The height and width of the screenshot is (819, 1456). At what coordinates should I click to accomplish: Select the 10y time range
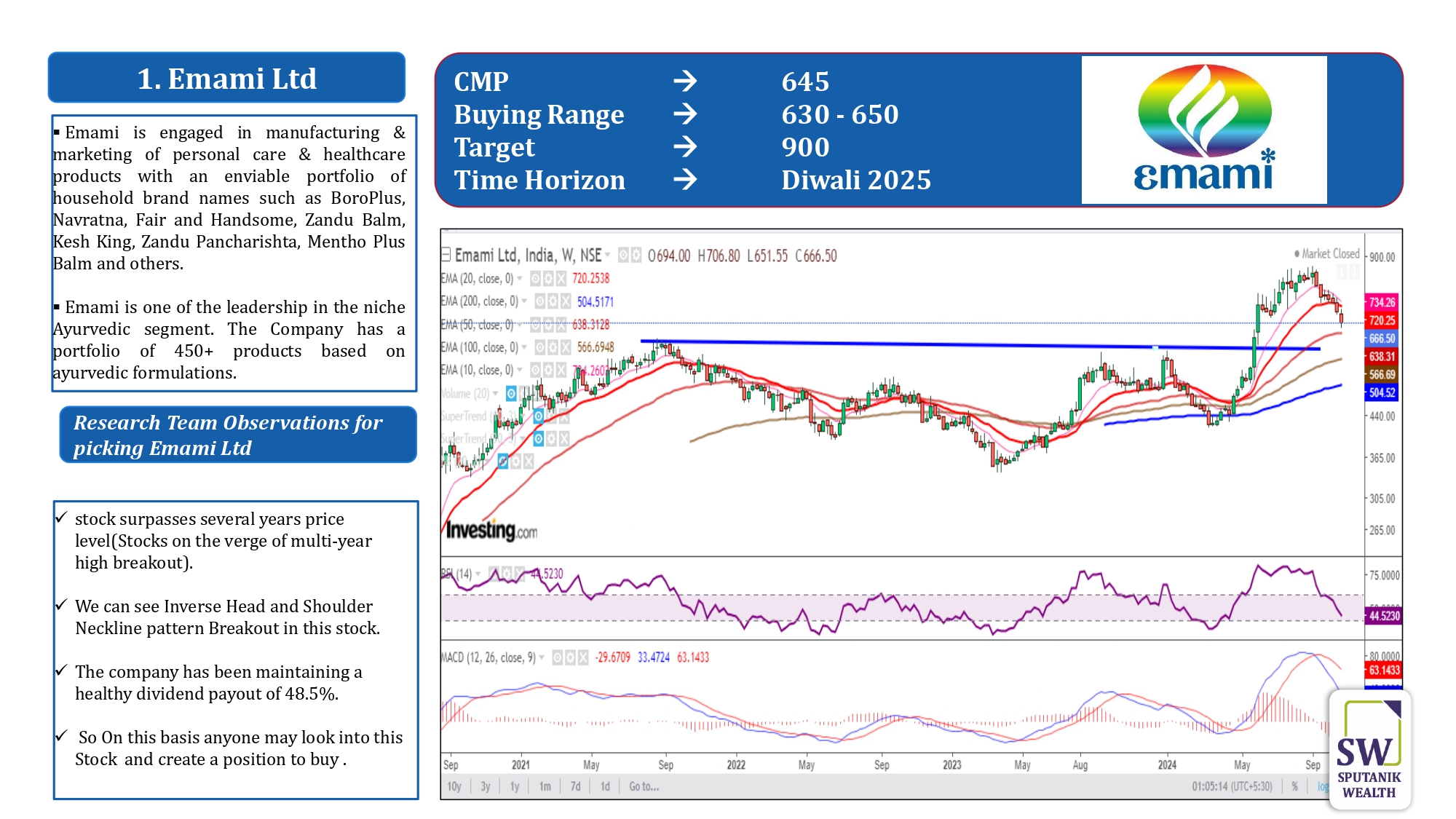(x=454, y=787)
